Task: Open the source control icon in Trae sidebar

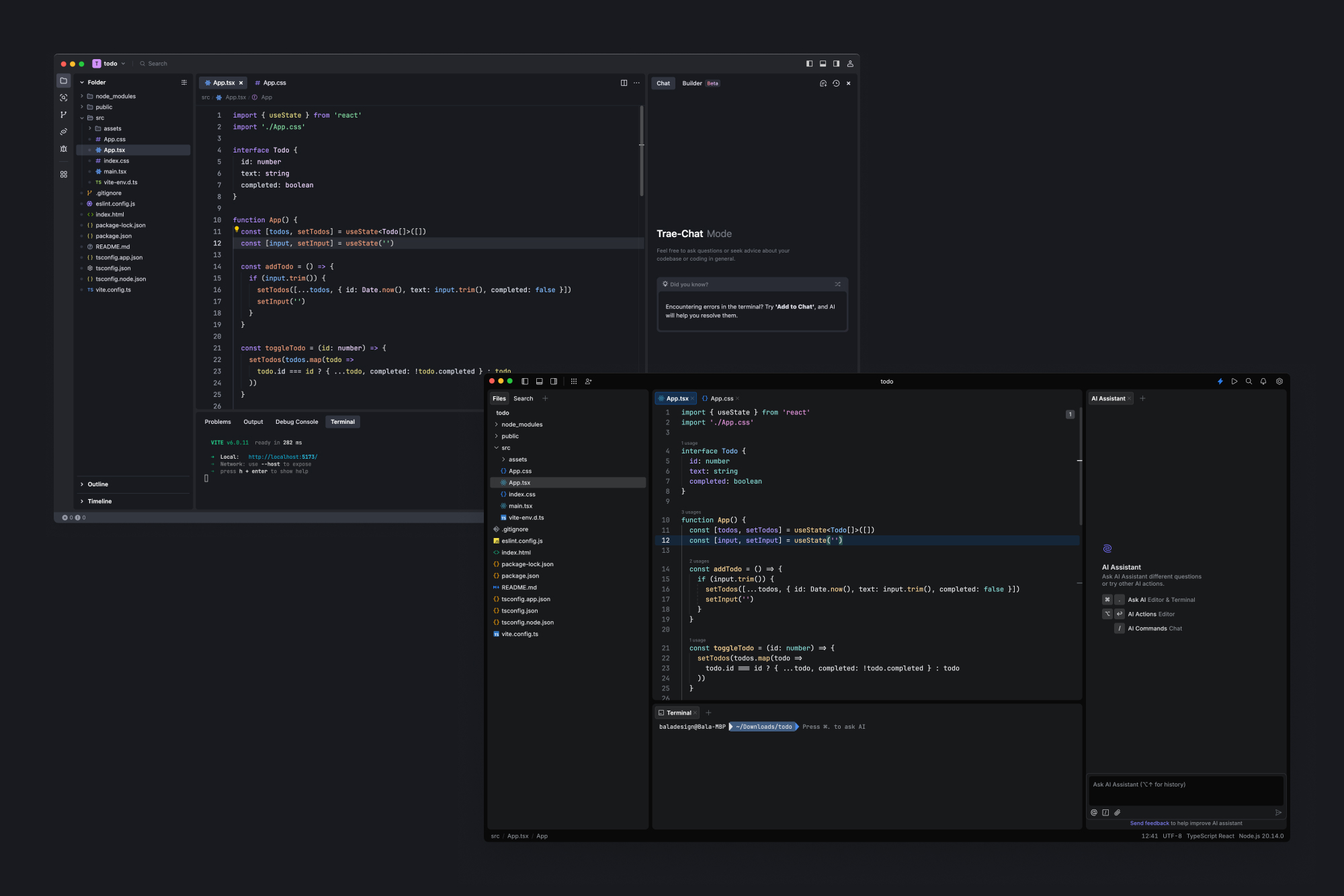Action: pos(64,115)
